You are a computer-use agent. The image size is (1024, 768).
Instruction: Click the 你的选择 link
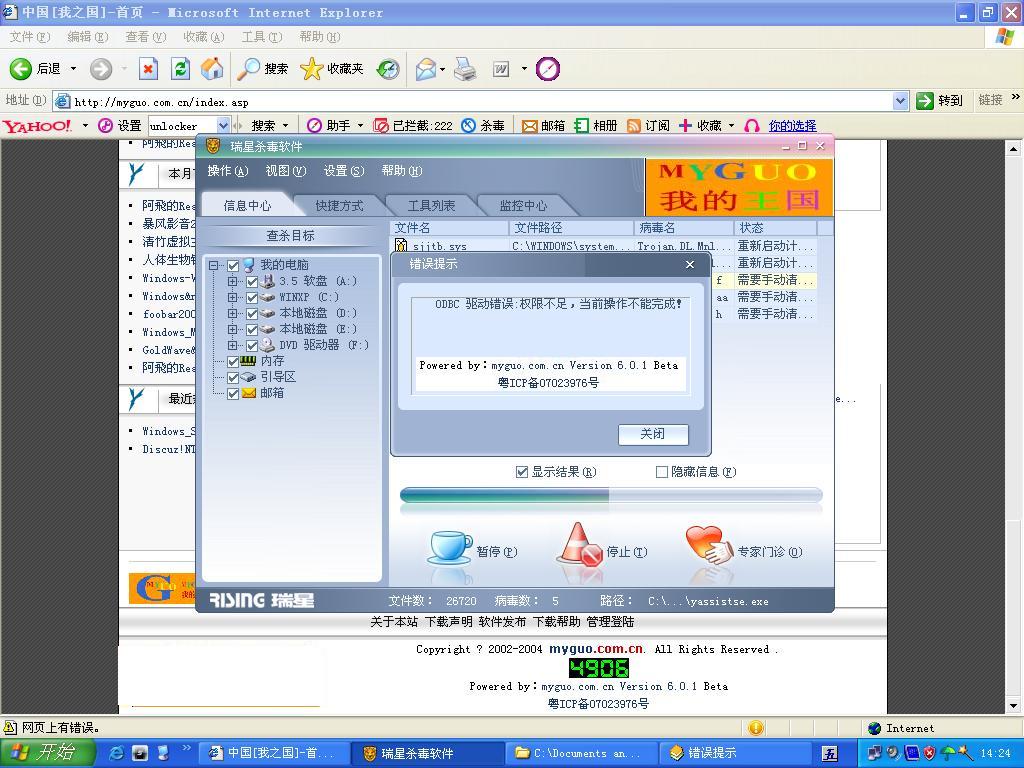pos(792,125)
